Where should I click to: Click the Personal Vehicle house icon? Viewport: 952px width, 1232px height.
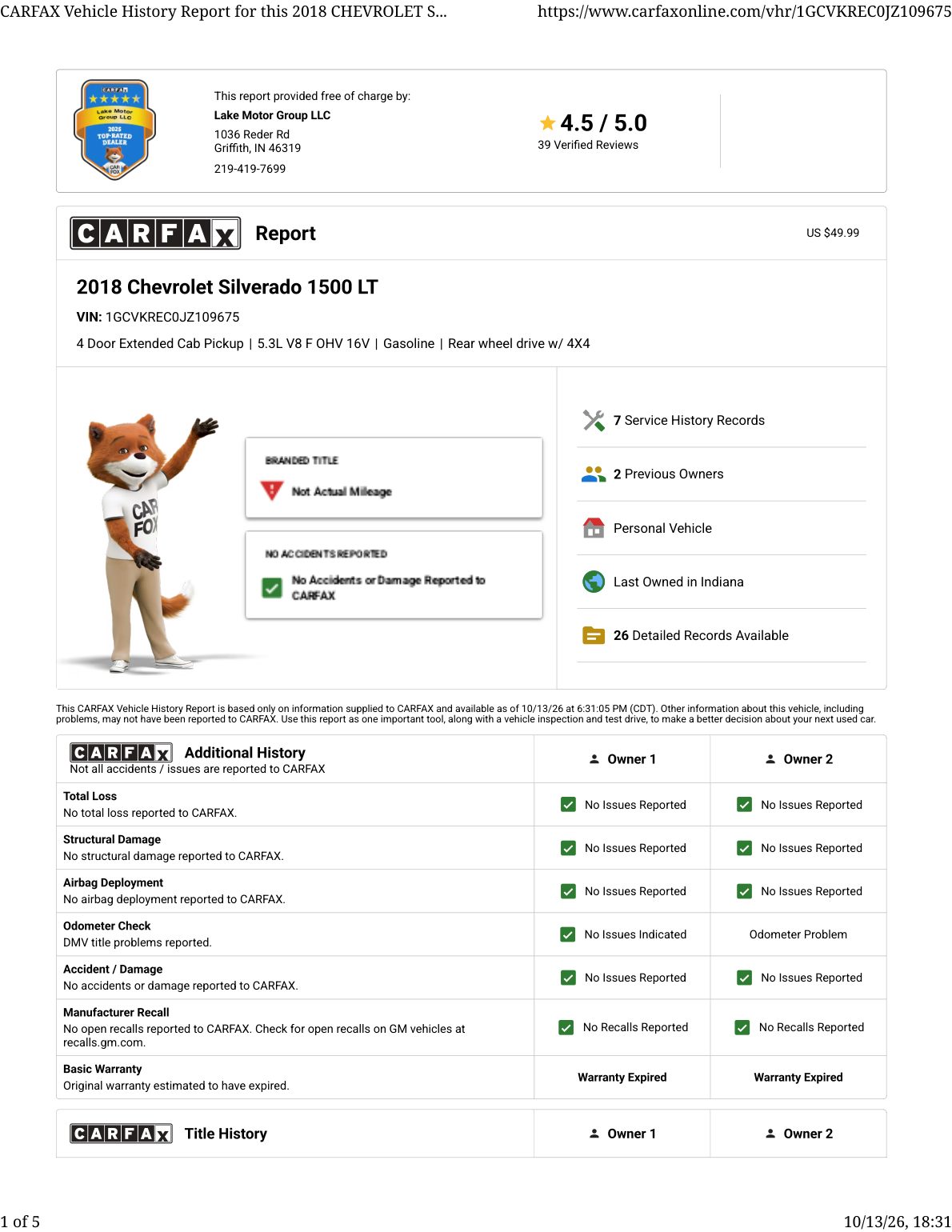click(594, 528)
